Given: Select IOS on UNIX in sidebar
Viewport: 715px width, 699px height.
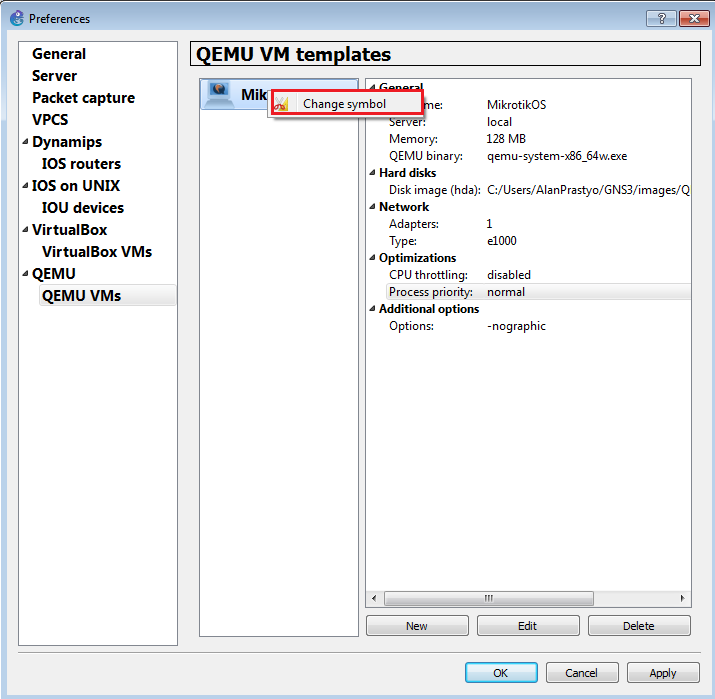Looking at the screenshot, I should click(x=76, y=186).
